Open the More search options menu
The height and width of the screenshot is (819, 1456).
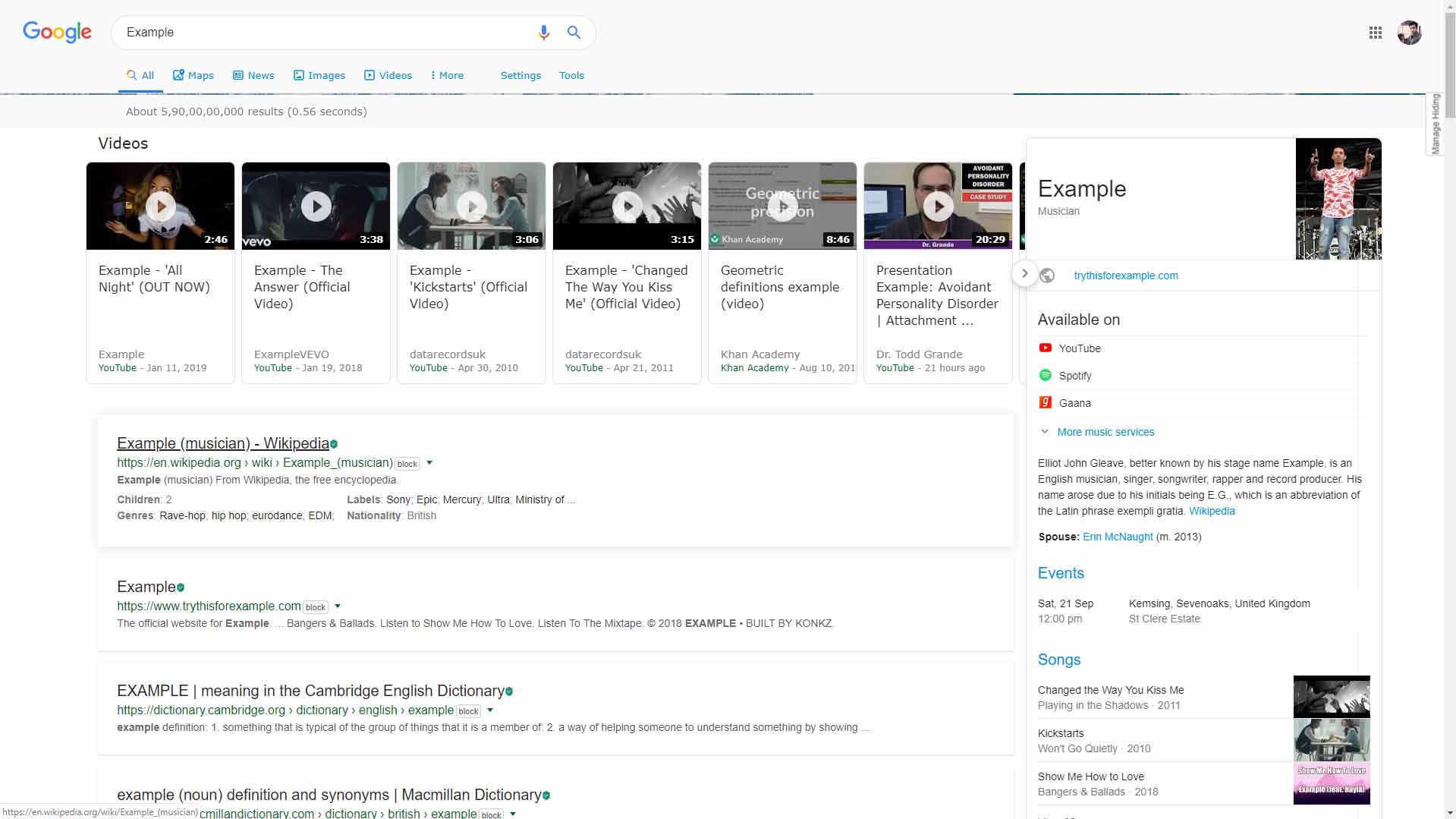447,75
